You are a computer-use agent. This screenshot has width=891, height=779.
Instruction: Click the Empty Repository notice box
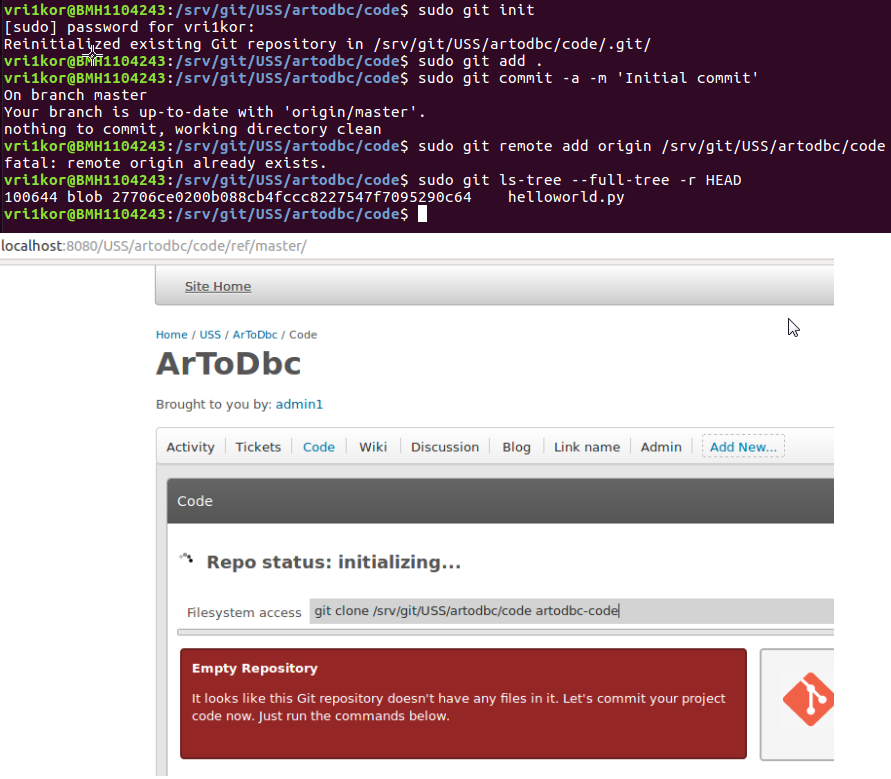[463, 703]
